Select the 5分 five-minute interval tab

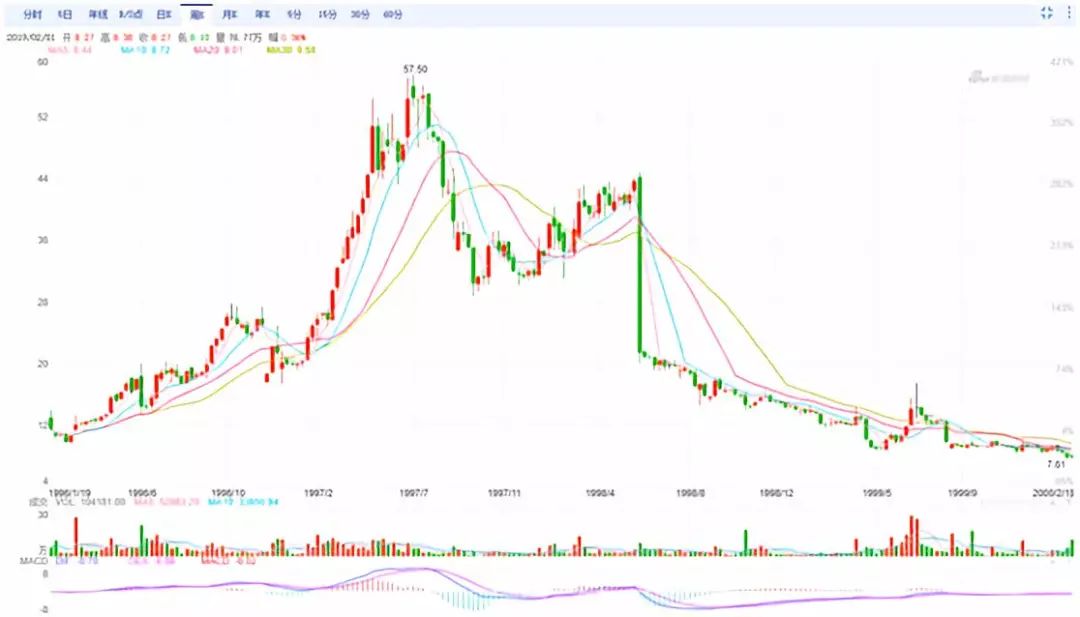(293, 15)
